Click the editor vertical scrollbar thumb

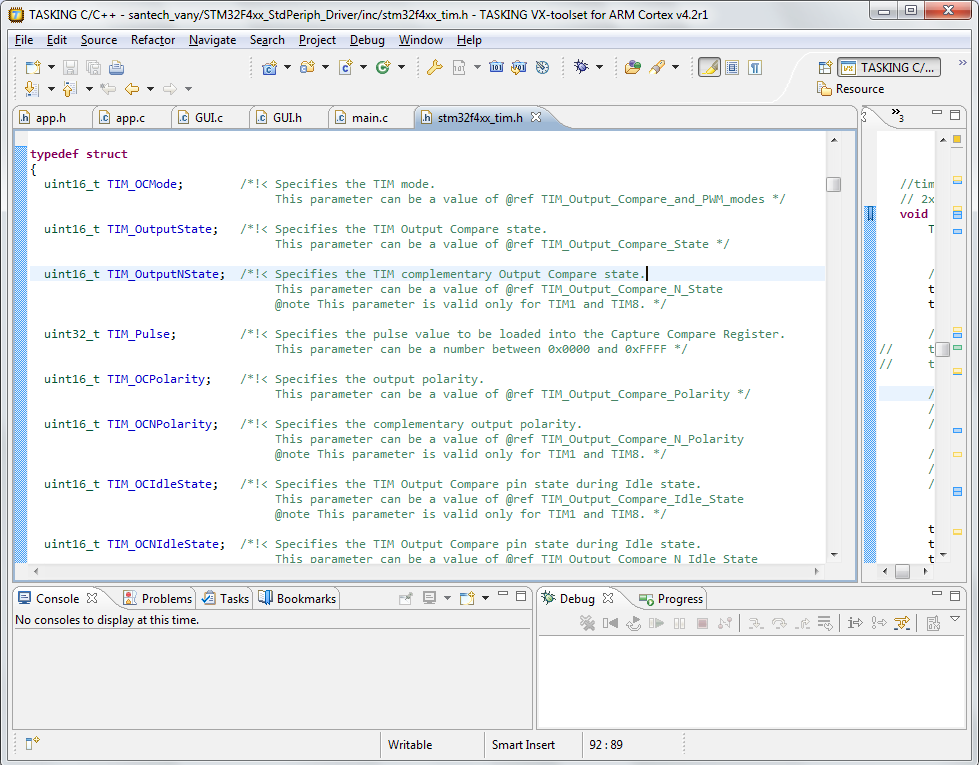pyautogui.click(x=834, y=184)
